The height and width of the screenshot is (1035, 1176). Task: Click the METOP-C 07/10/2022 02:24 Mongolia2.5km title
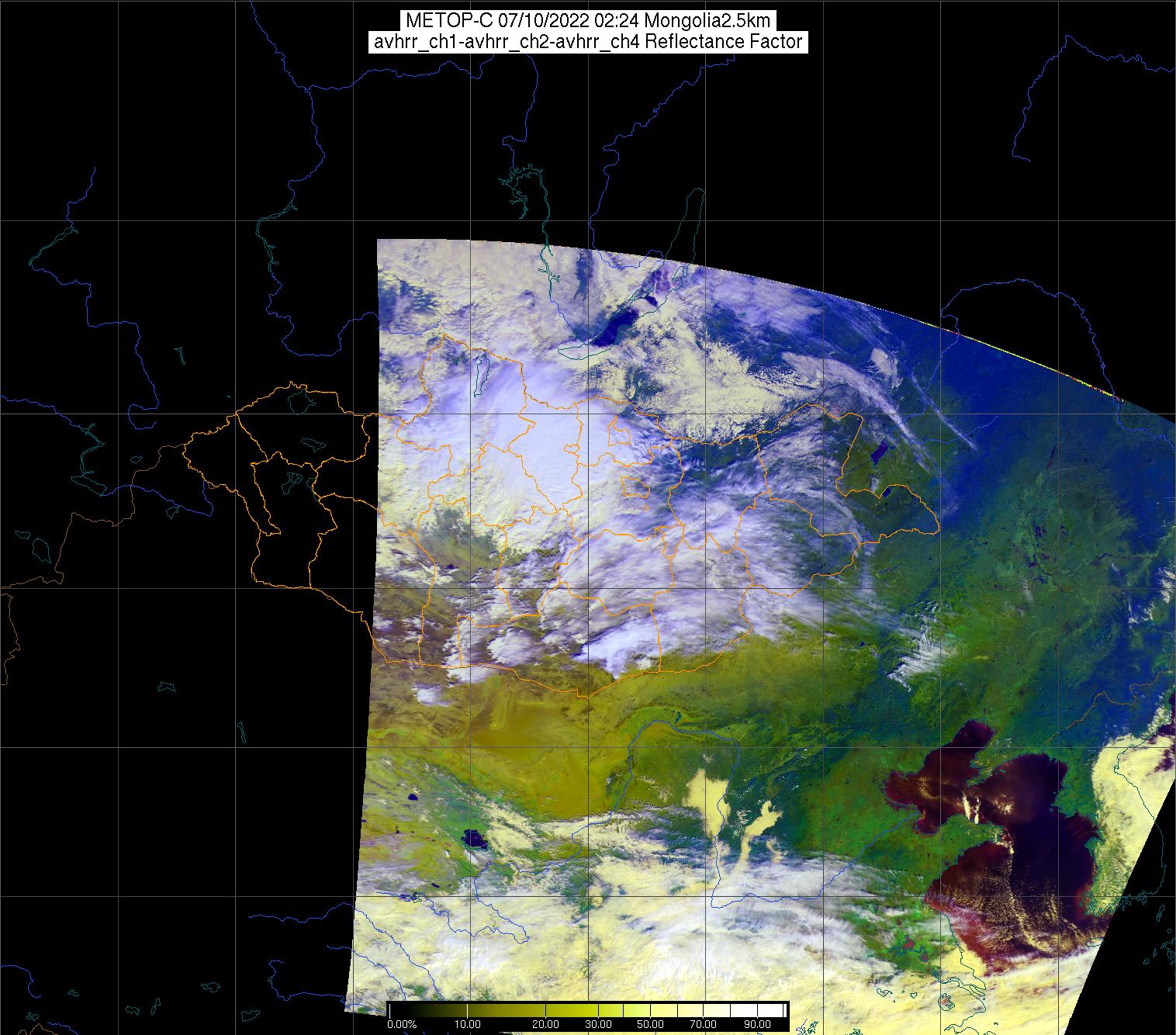[x=587, y=20]
